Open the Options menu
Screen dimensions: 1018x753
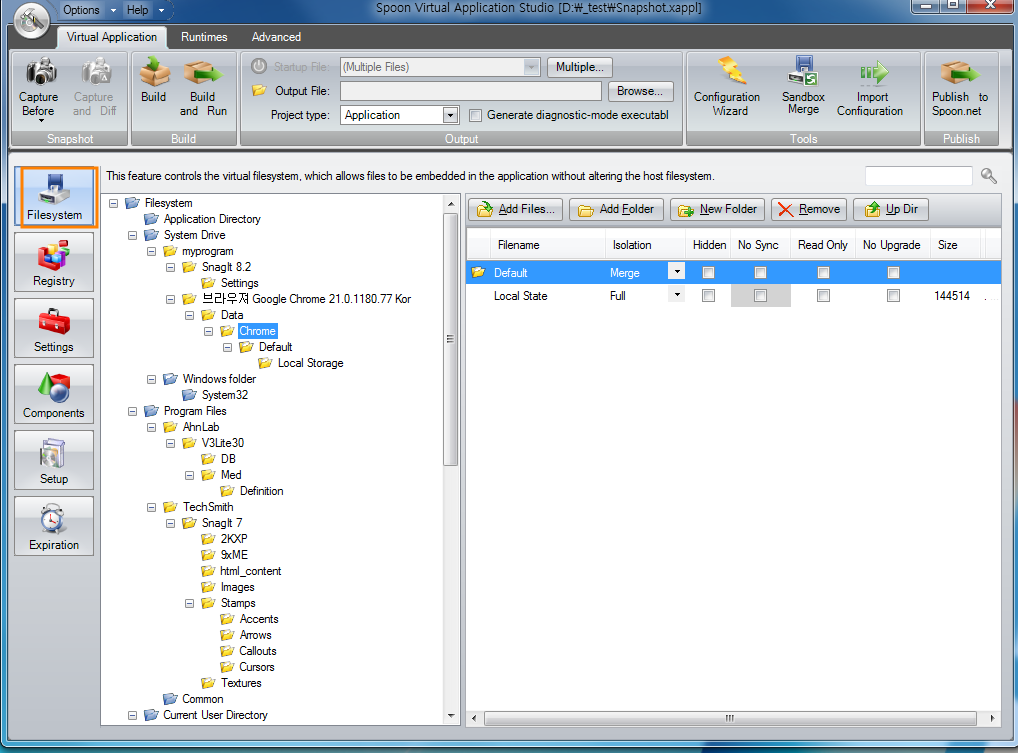[81, 10]
